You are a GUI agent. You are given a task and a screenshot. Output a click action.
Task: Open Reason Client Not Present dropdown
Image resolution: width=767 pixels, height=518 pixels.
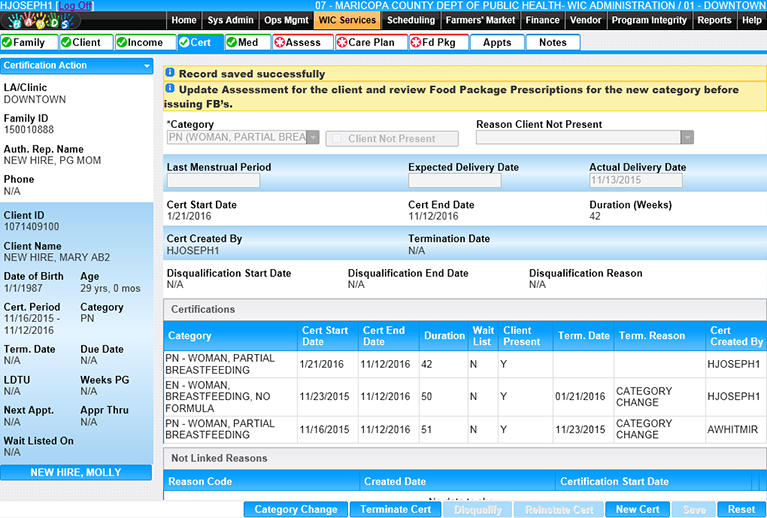pos(686,138)
